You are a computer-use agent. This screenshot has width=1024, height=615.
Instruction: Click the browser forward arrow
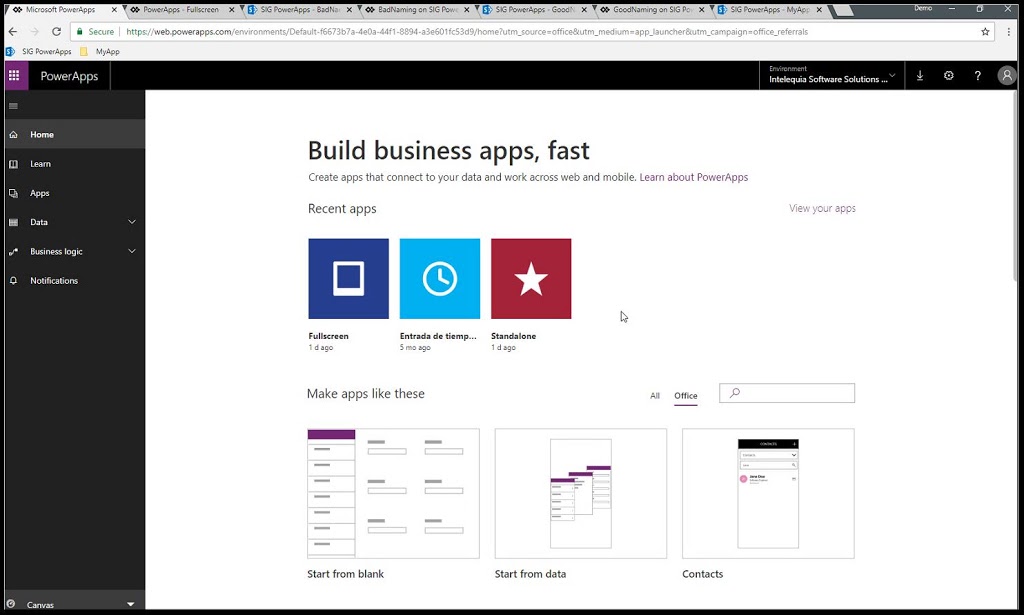pos(35,31)
